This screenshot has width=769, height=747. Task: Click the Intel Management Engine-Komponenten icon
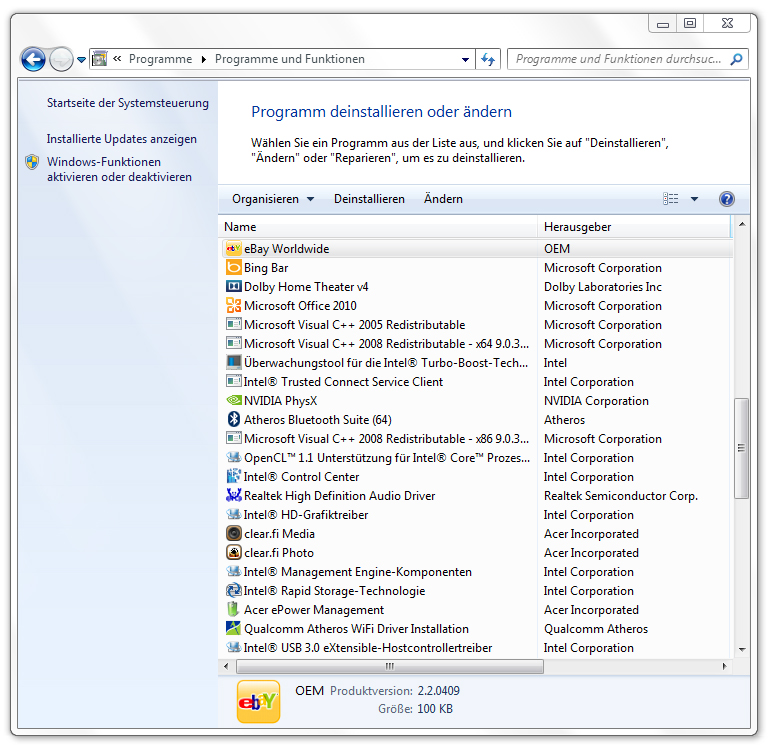click(233, 571)
